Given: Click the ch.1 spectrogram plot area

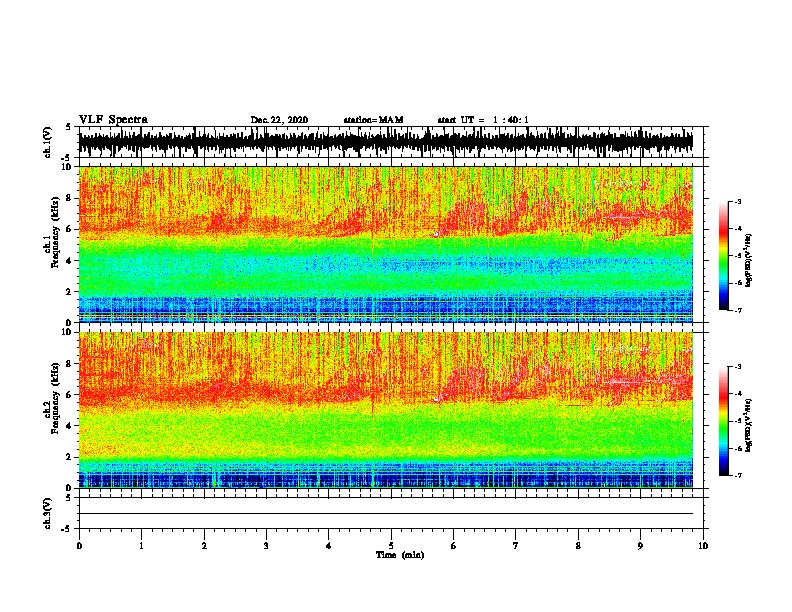Looking at the screenshot, I should tap(386, 244).
